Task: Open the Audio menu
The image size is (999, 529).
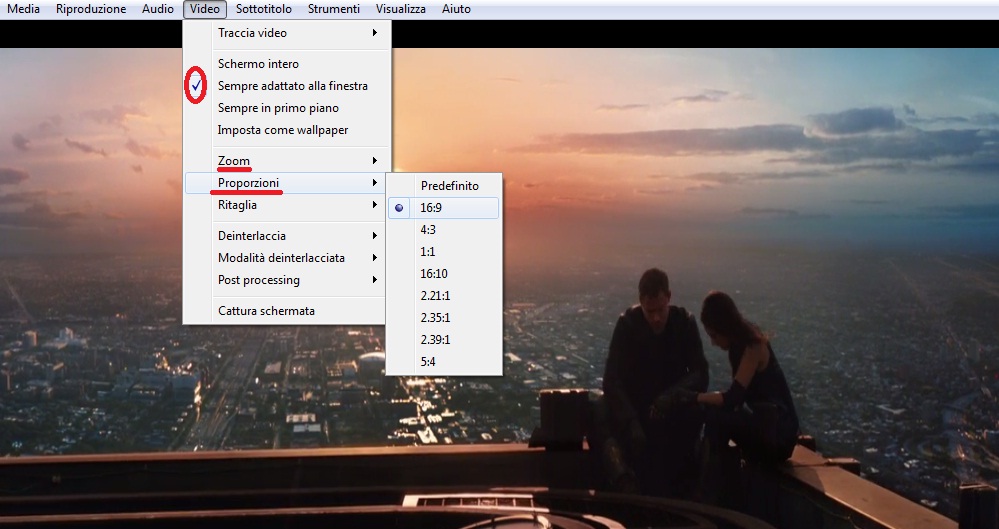Action: (157, 9)
